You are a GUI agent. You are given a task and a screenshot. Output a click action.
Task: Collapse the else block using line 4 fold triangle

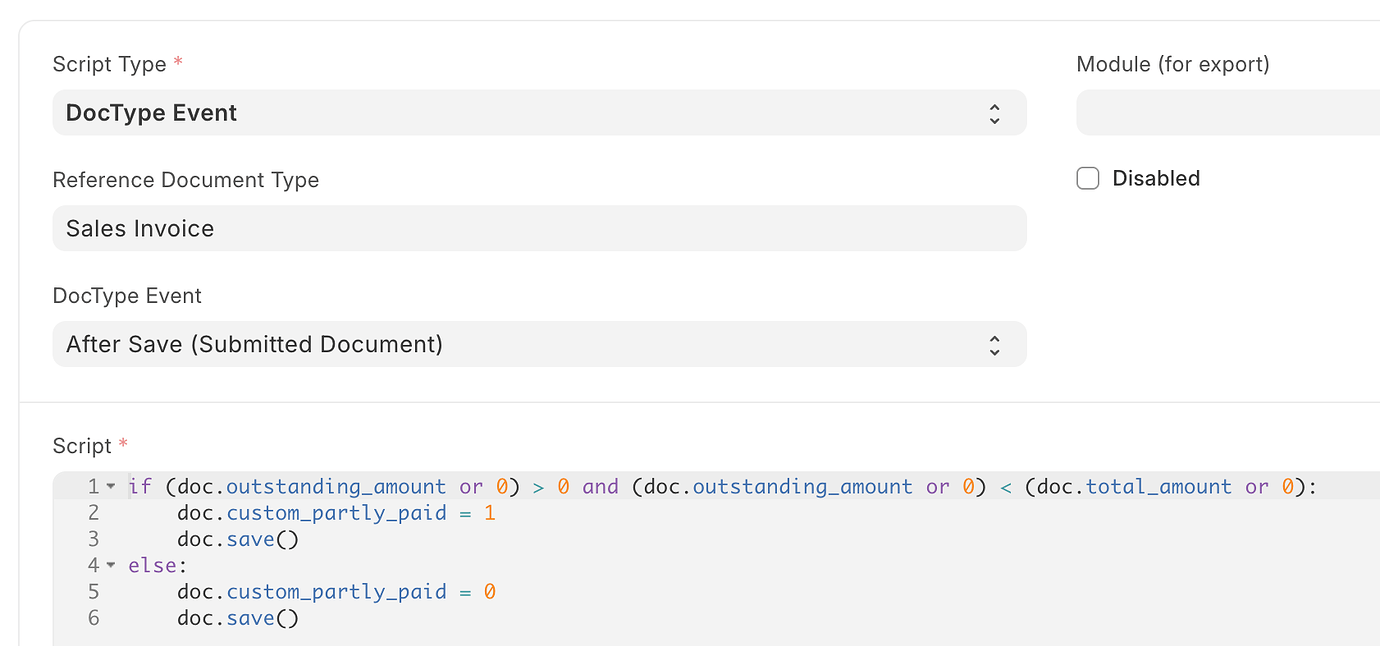(x=110, y=565)
